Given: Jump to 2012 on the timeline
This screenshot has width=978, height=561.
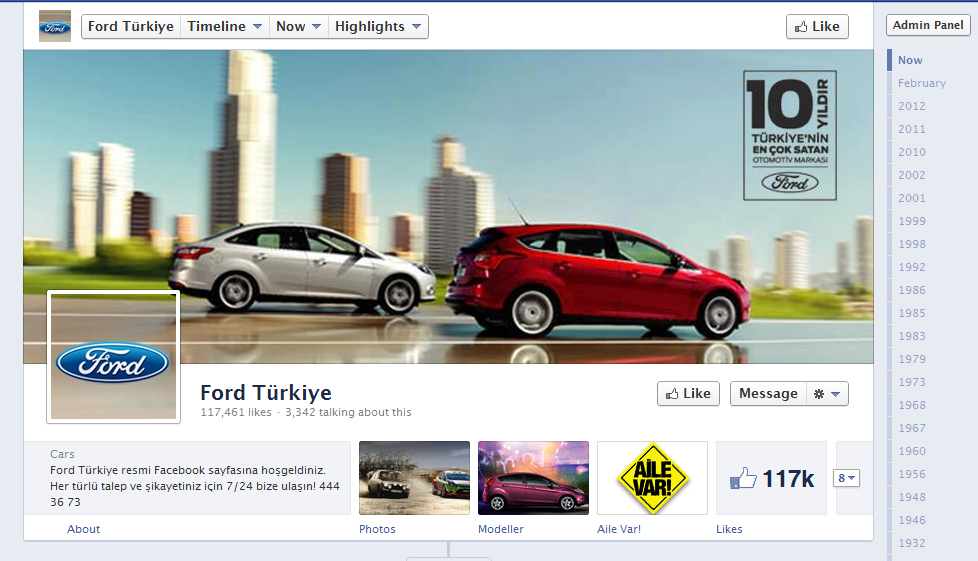Looking at the screenshot, I should 911,106.
